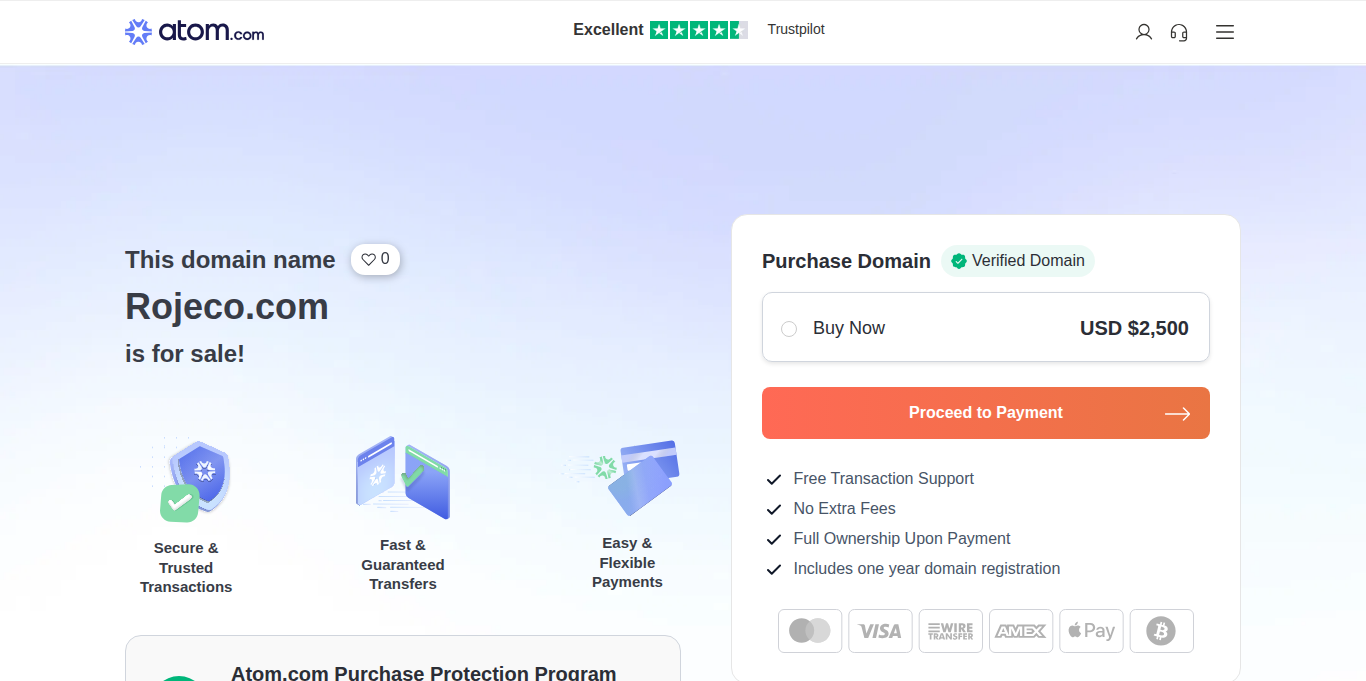Screen dimensions: 1366x681
Task: Click the Secure & Trusted Transactions shield icon
Action: coord(196,478)
